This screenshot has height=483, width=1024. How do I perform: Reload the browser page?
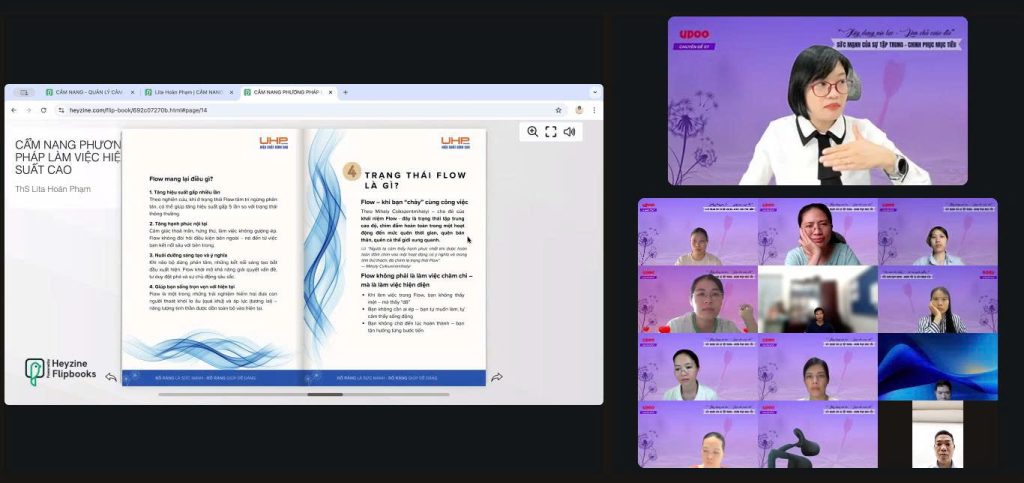pyautogui.click(x=43, y=110)
